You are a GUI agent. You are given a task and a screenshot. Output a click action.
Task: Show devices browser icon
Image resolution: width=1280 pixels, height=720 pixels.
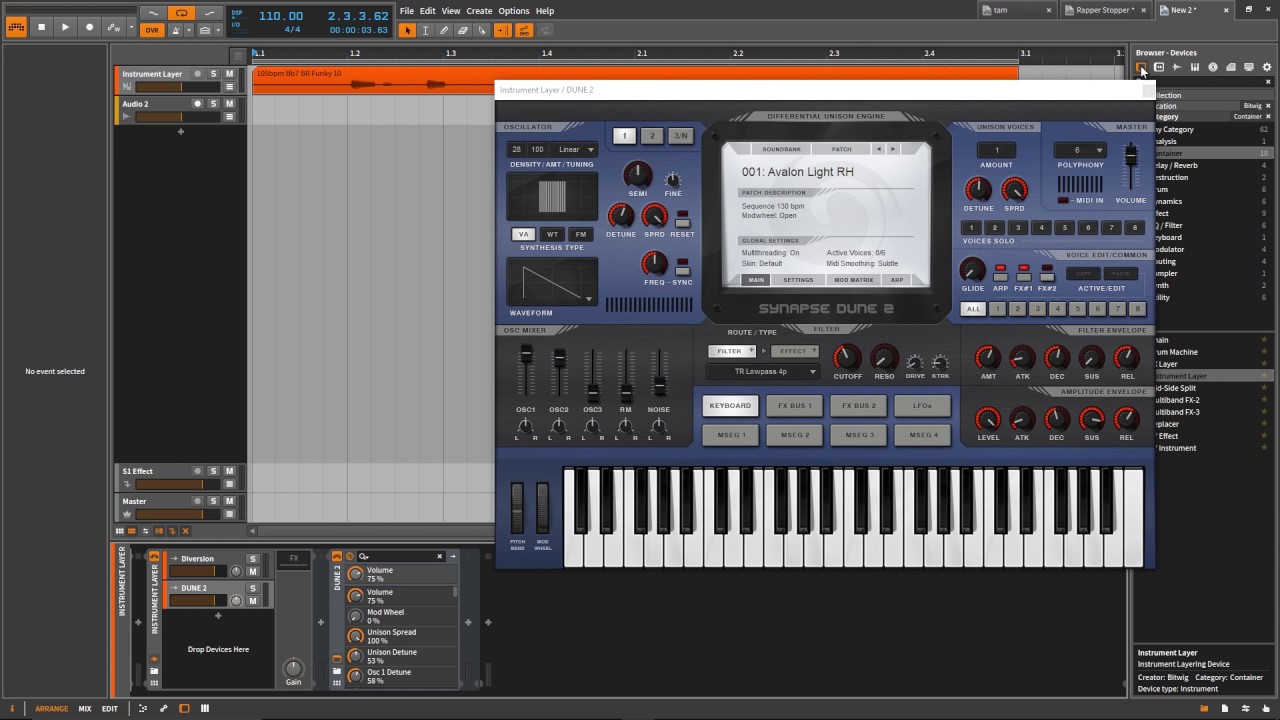(1141, 67)
